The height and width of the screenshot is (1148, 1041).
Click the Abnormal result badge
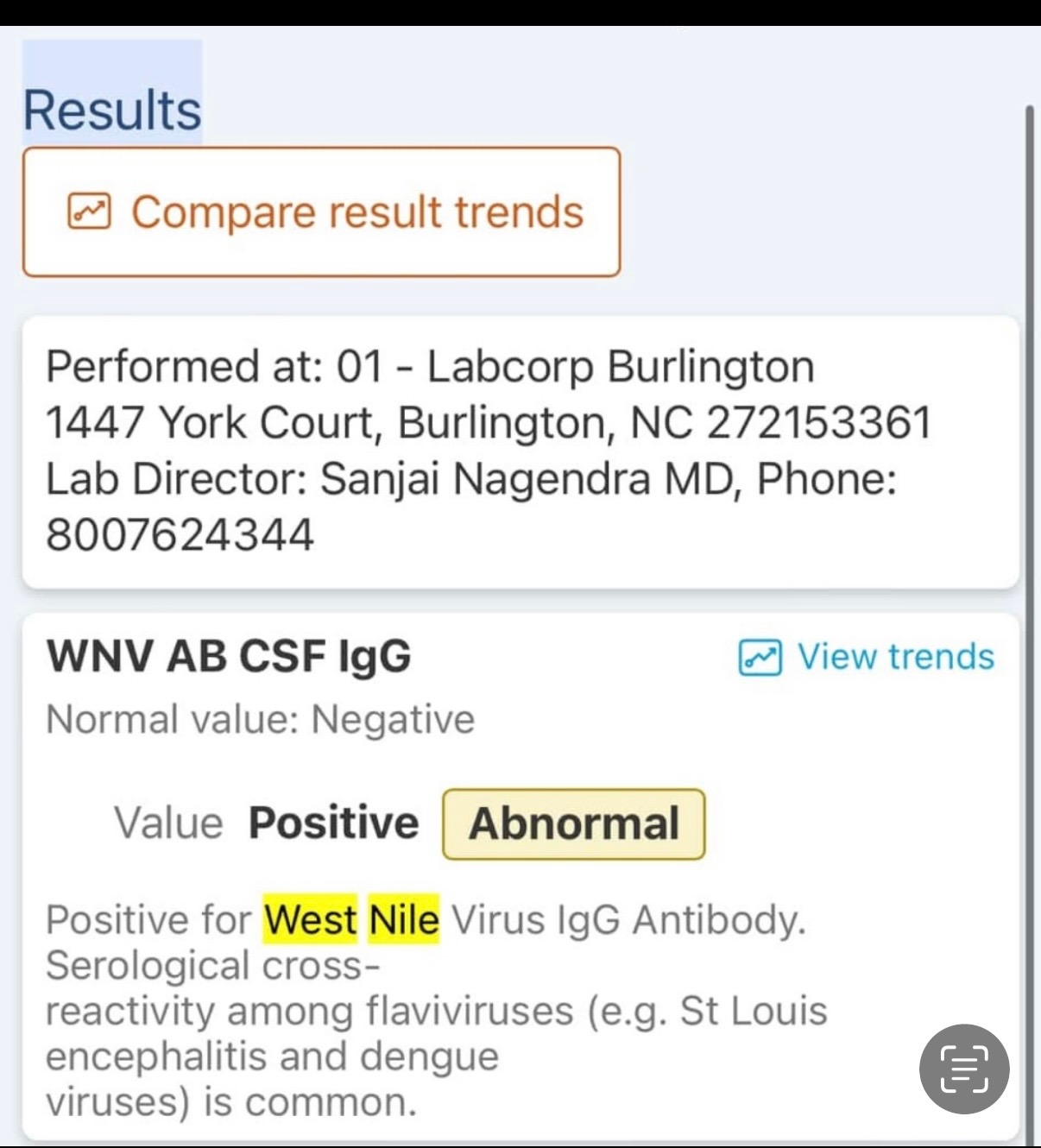(573, 823)
